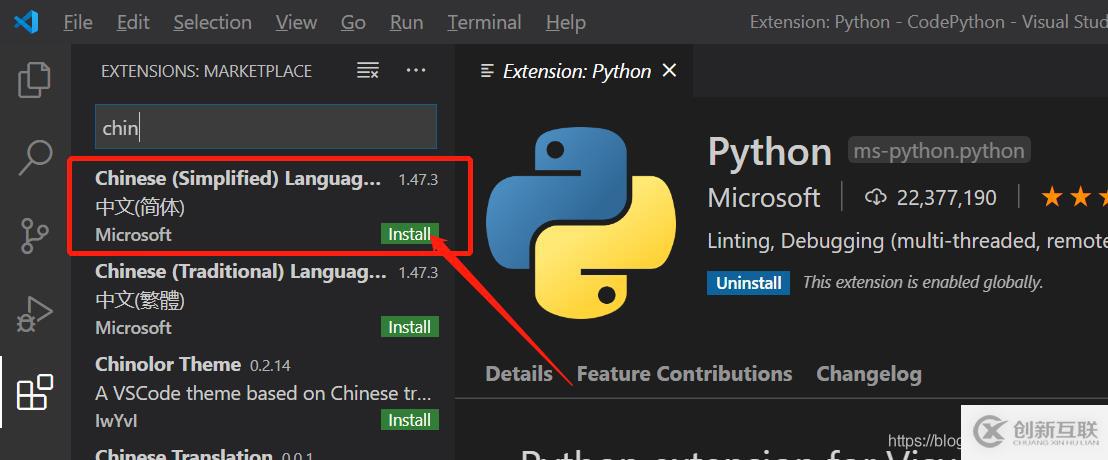This screenshot has width=1108, height=460.
Task: Select the Chinese Translation list entry
Action: (x=184, y=454)
